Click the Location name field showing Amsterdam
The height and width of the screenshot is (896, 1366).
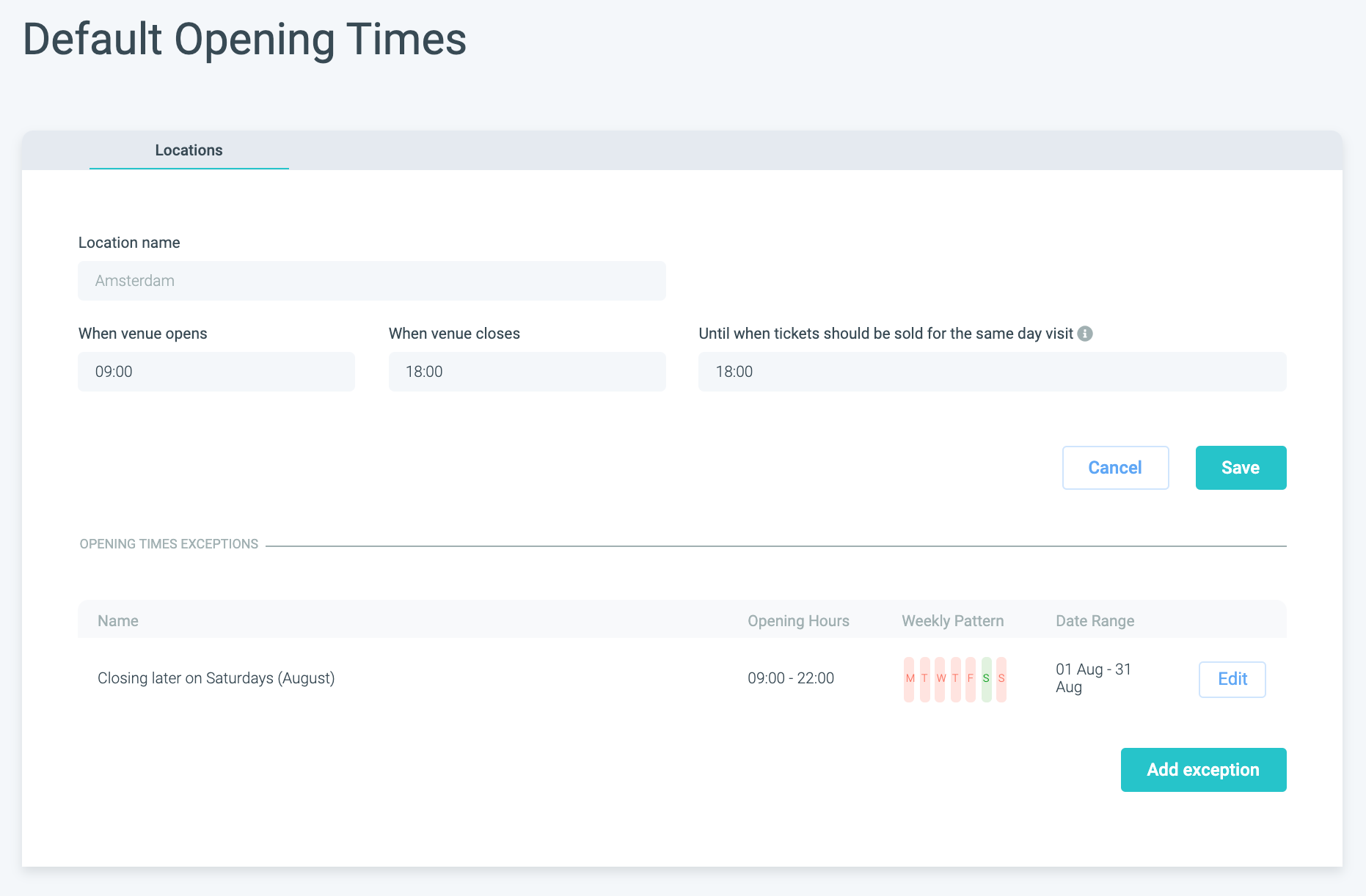point(372,281)
